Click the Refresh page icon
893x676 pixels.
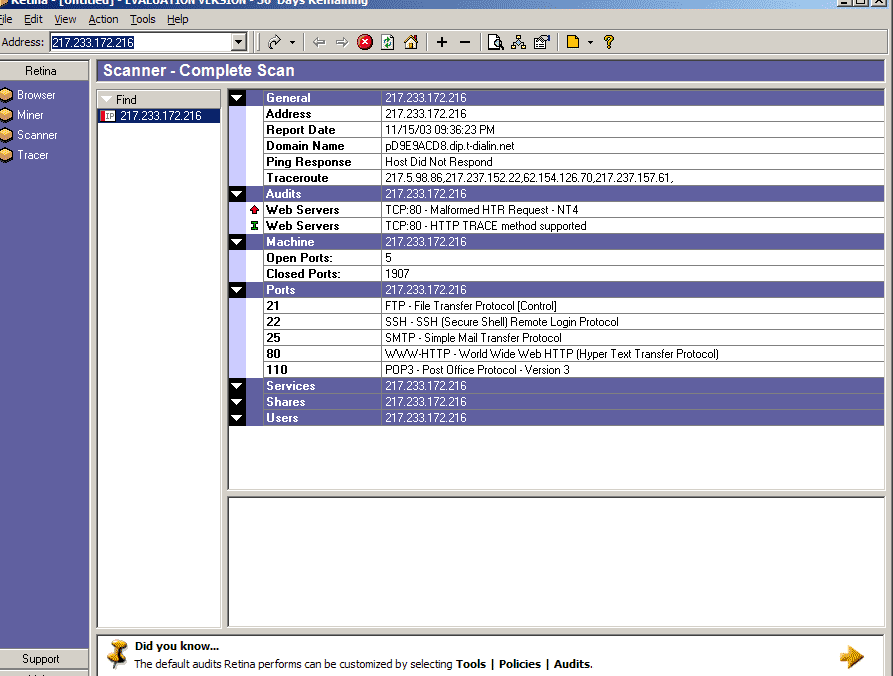(x=388, y=42)
